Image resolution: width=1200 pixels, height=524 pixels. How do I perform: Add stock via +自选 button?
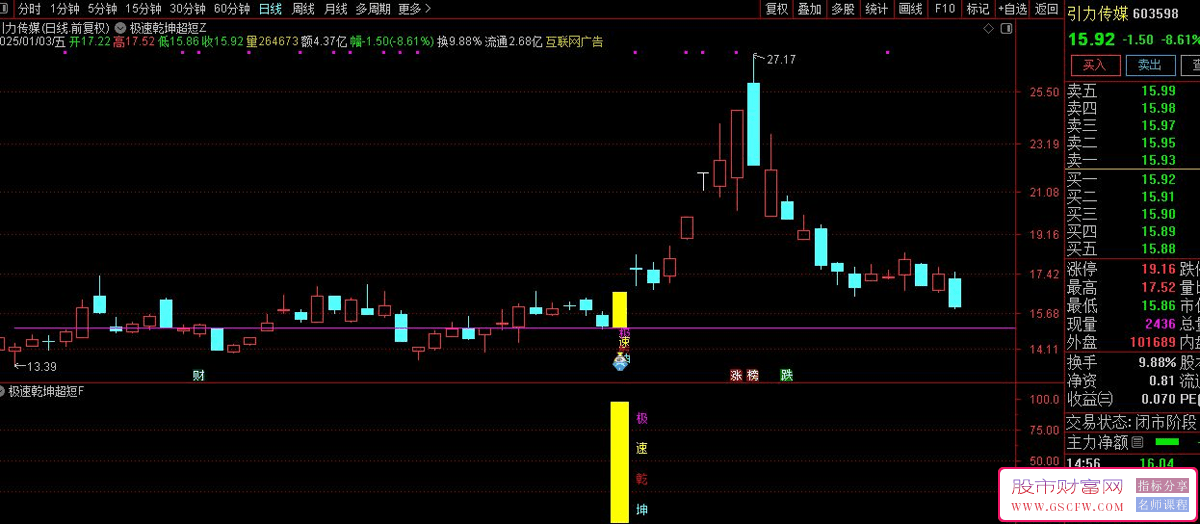pos(1012,9)
